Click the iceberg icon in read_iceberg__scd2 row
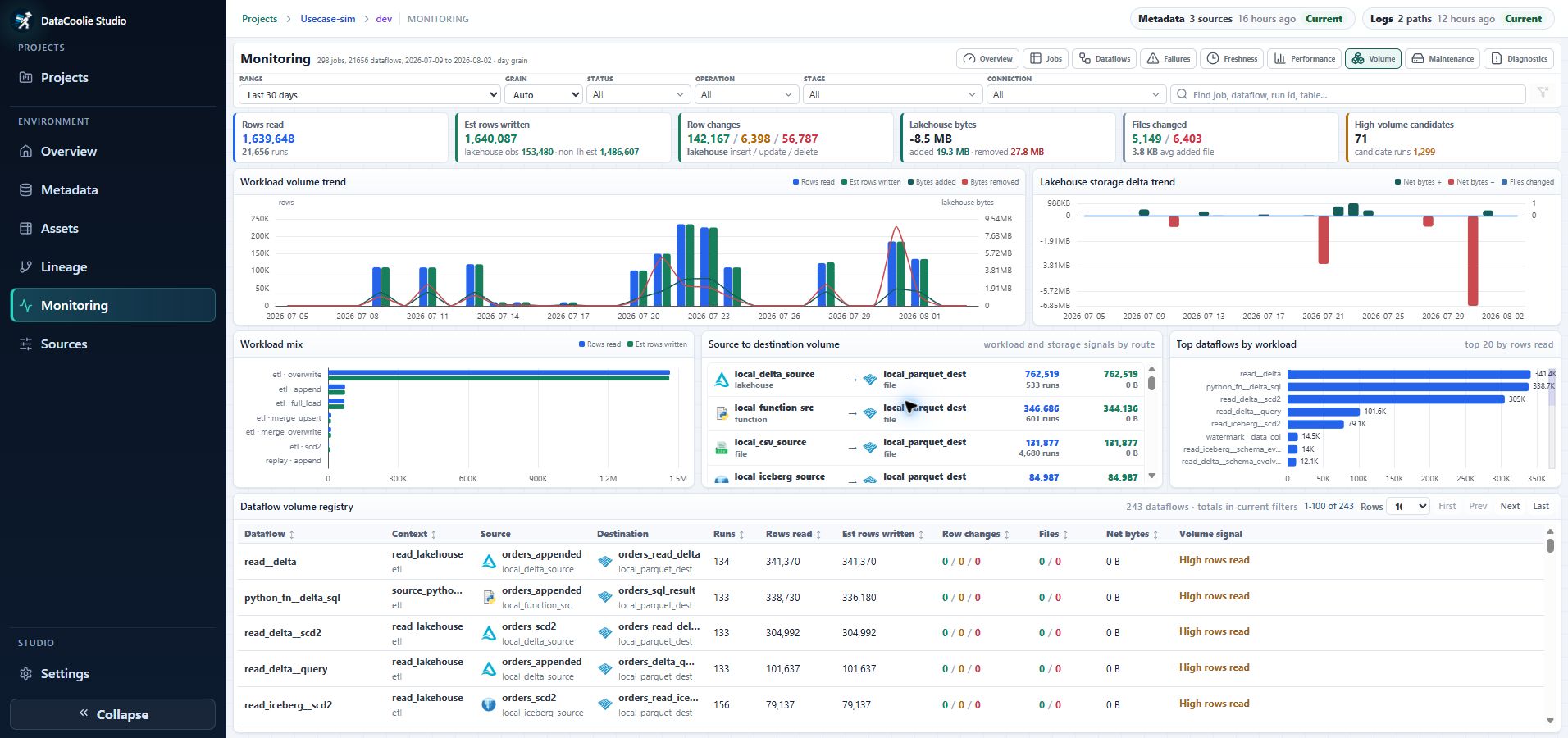Viewport: 1568px width, 738px height. tap(489, 705)
